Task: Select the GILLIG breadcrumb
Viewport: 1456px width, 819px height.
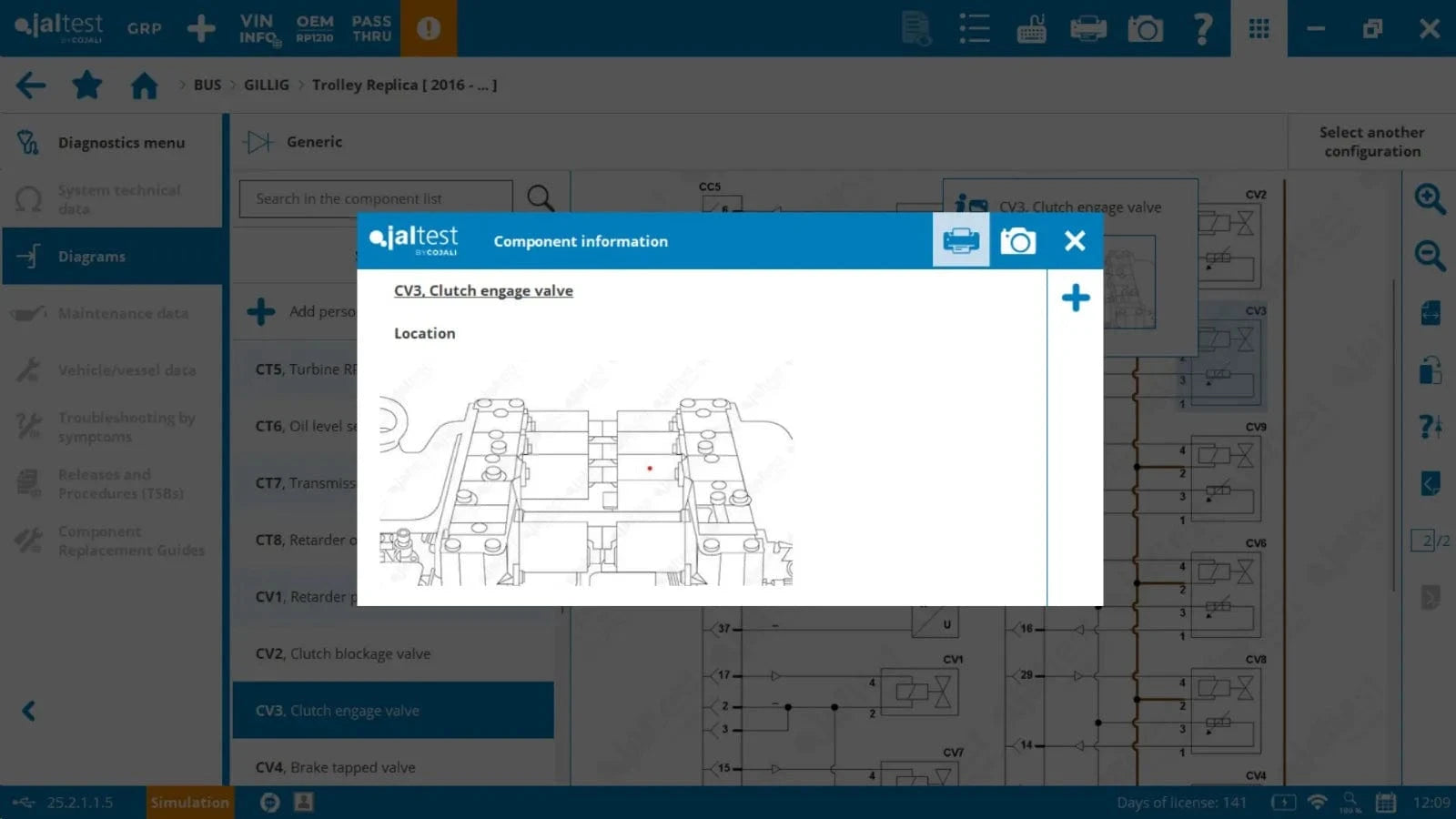Action: pyautogui.click(x=267, y=85)
